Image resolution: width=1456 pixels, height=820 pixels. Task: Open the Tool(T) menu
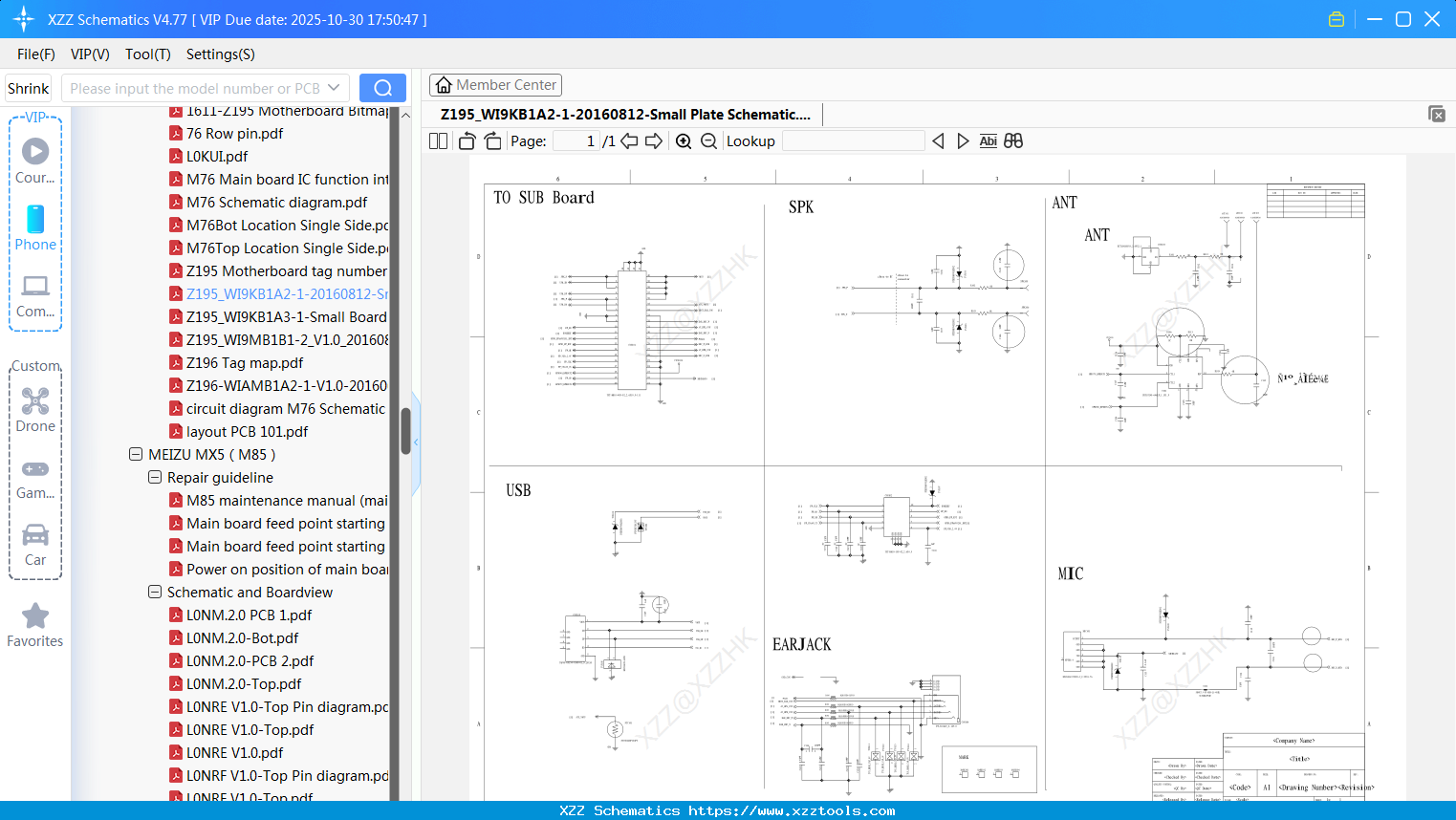[x=147, y=54]
